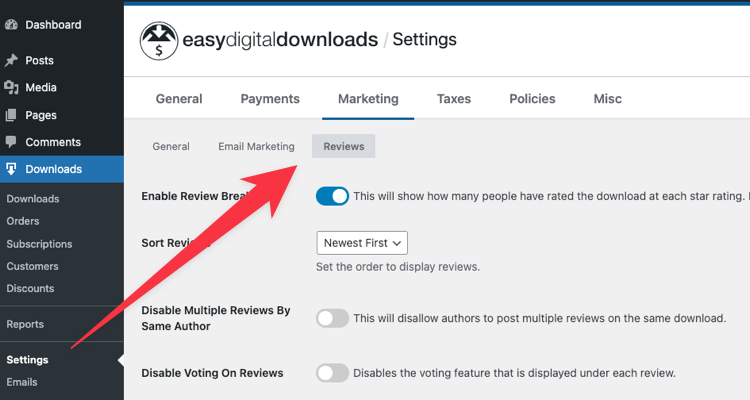Open the Orders submenu link
This screenshot has width=750, height=400.
pos(22,221)
